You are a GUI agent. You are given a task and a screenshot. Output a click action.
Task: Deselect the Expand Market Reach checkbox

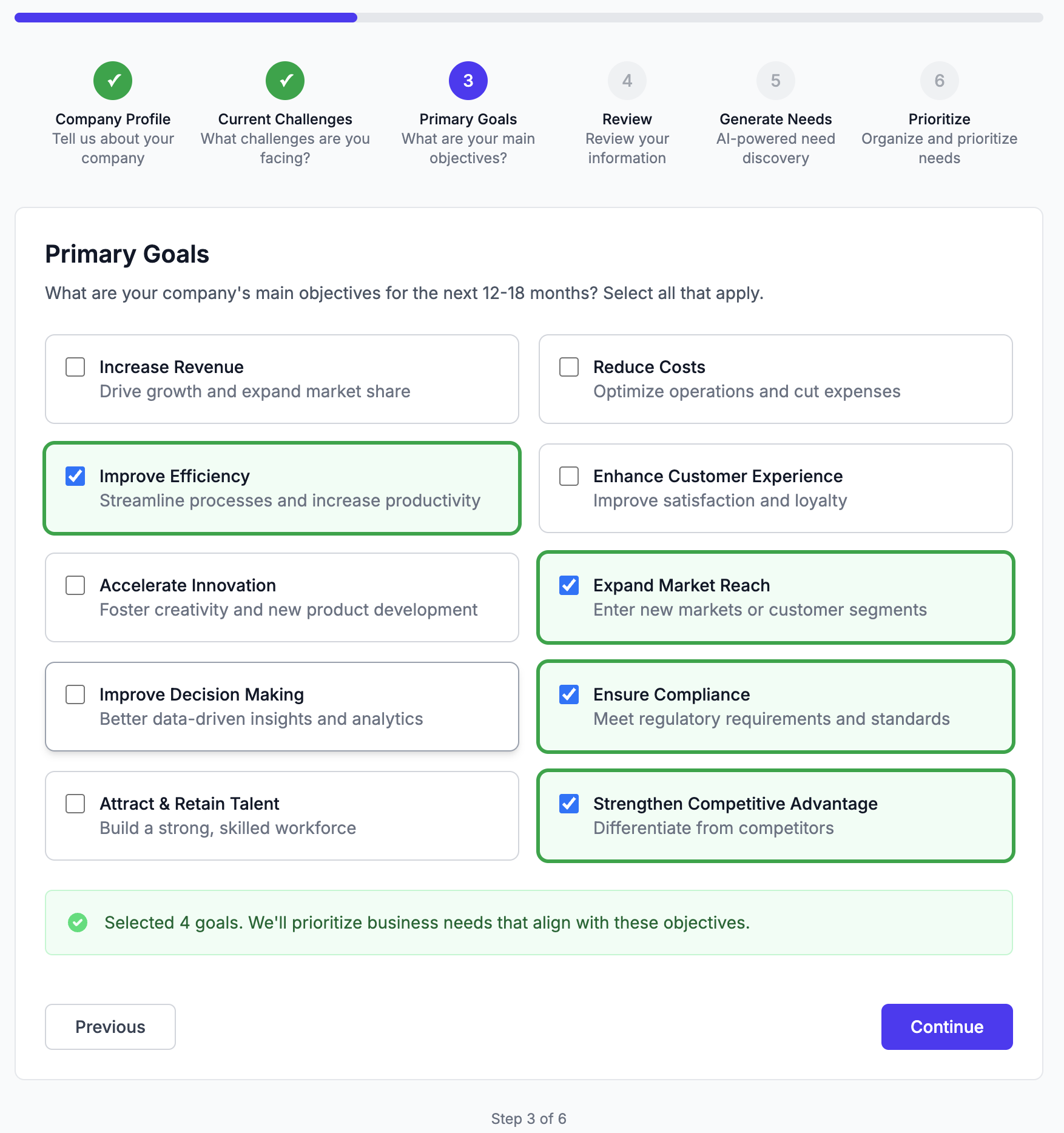(x=569, y=585)
